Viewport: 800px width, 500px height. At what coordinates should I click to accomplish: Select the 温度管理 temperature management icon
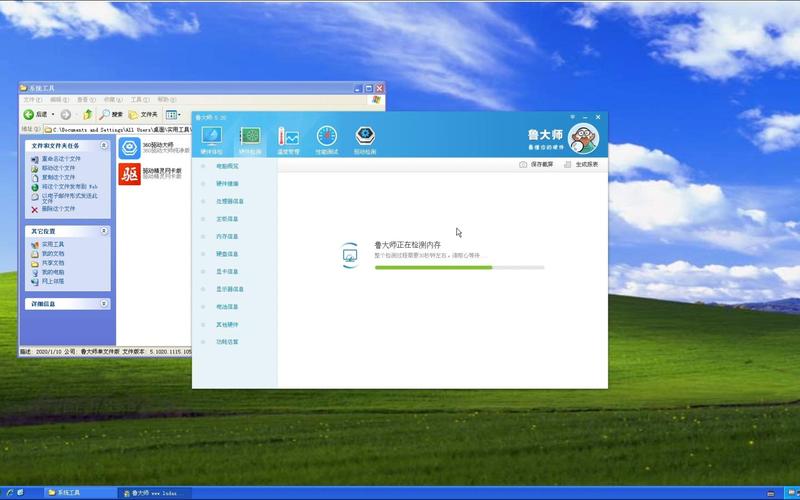pyautogui.click(x=288, y=139)
